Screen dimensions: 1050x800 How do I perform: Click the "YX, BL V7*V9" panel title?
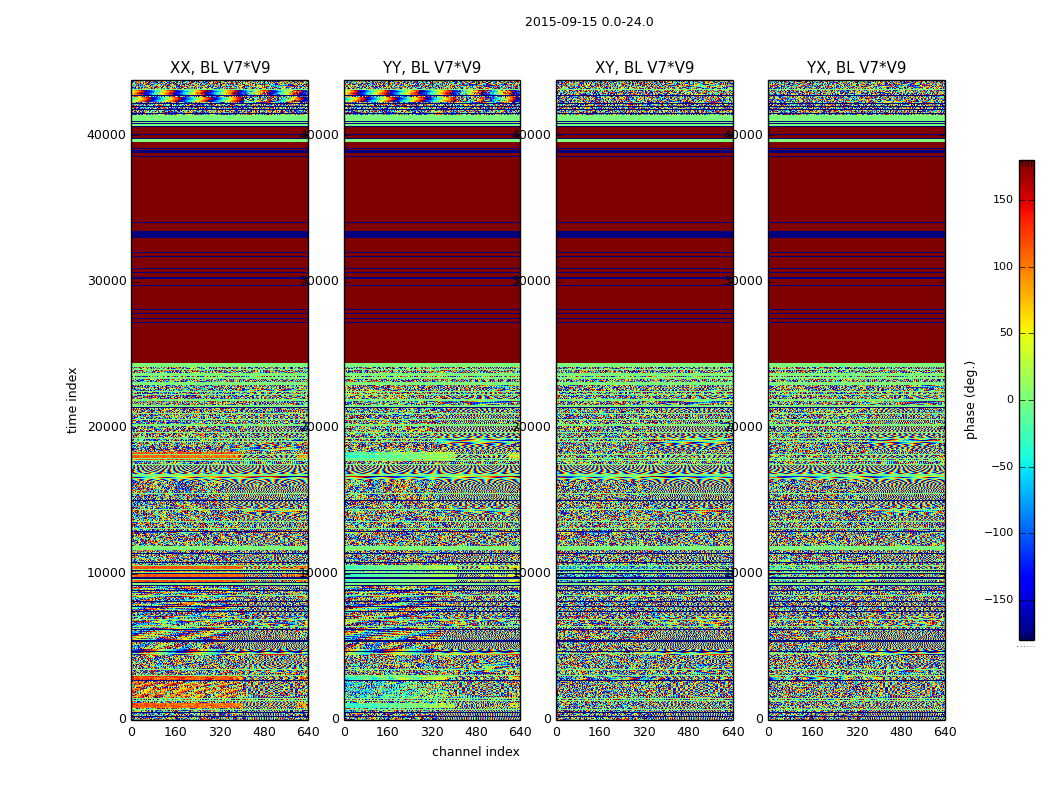pos(856,68)
